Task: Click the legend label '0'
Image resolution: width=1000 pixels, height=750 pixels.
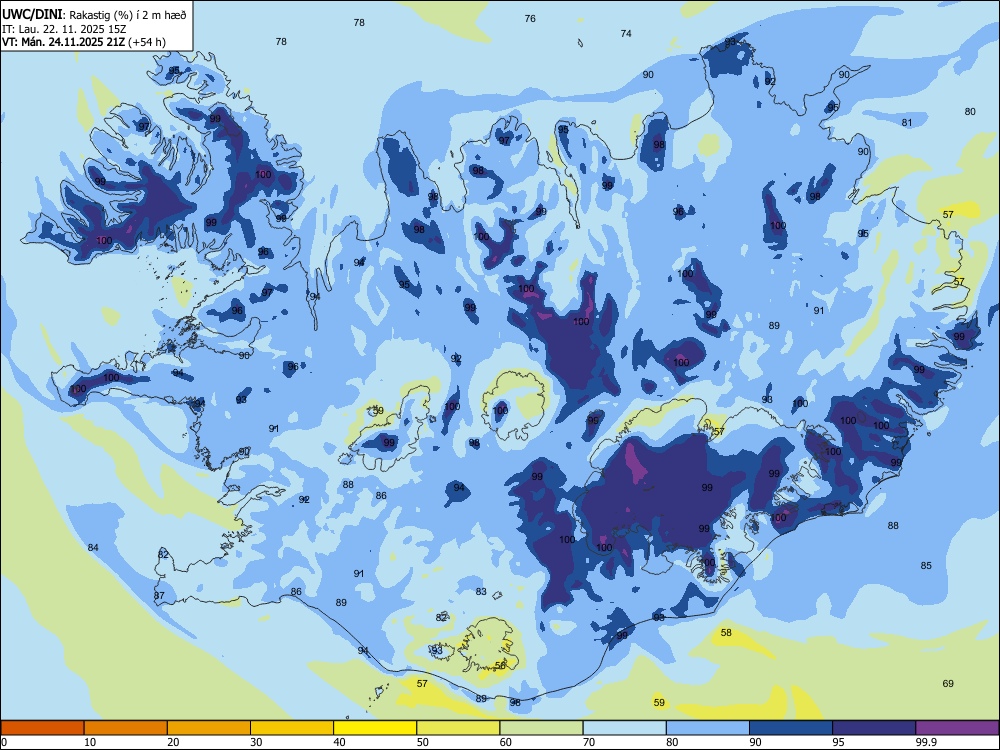Action: pos(4,742)
